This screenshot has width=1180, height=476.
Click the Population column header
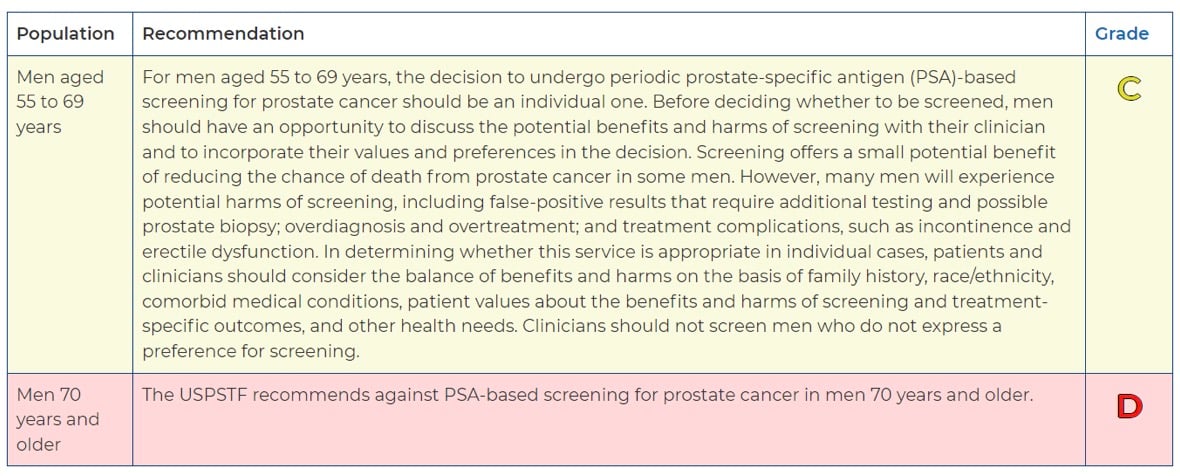click(65, 34)
